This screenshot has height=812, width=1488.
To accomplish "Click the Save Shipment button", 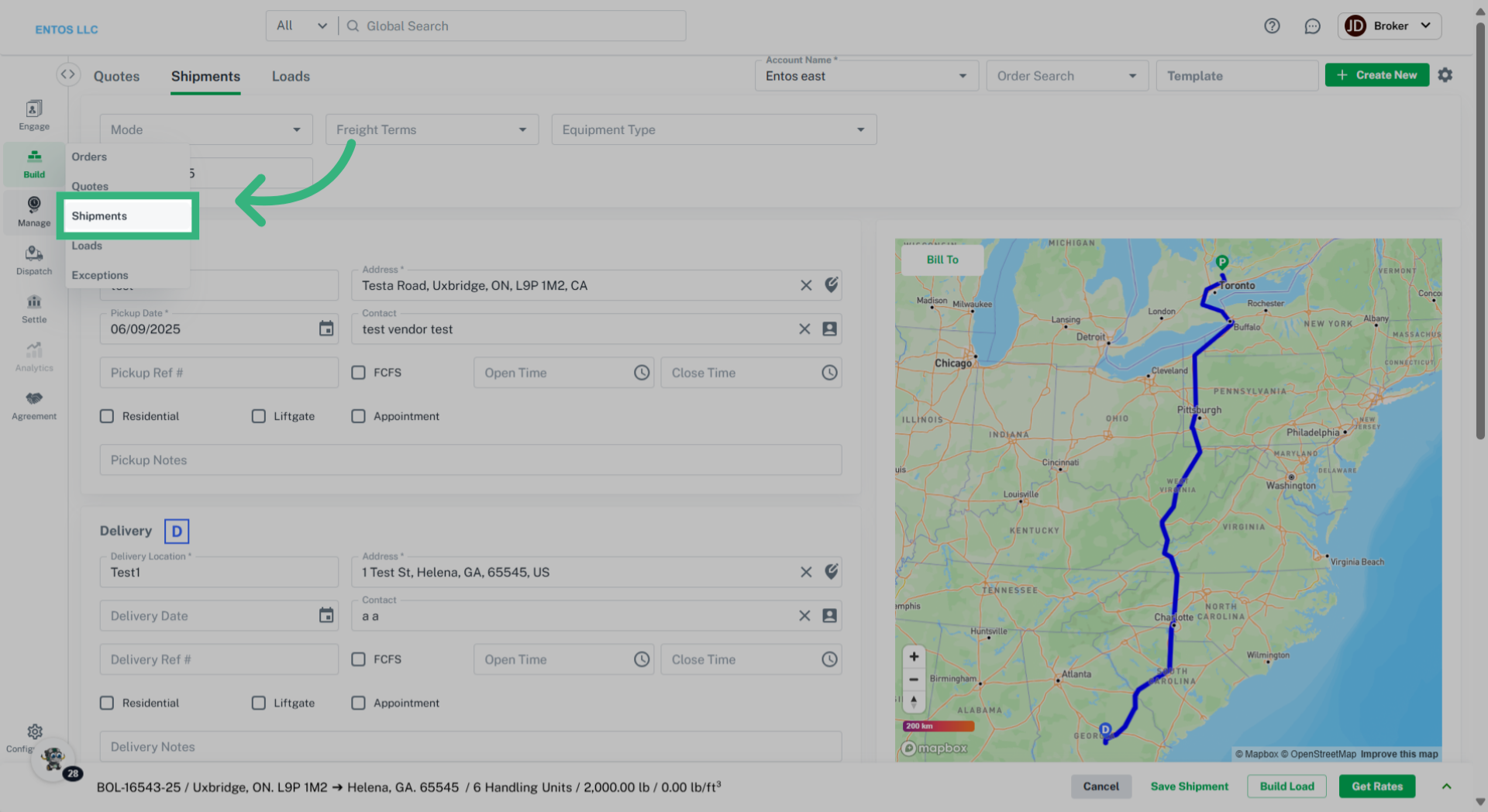I will 1189,786.
